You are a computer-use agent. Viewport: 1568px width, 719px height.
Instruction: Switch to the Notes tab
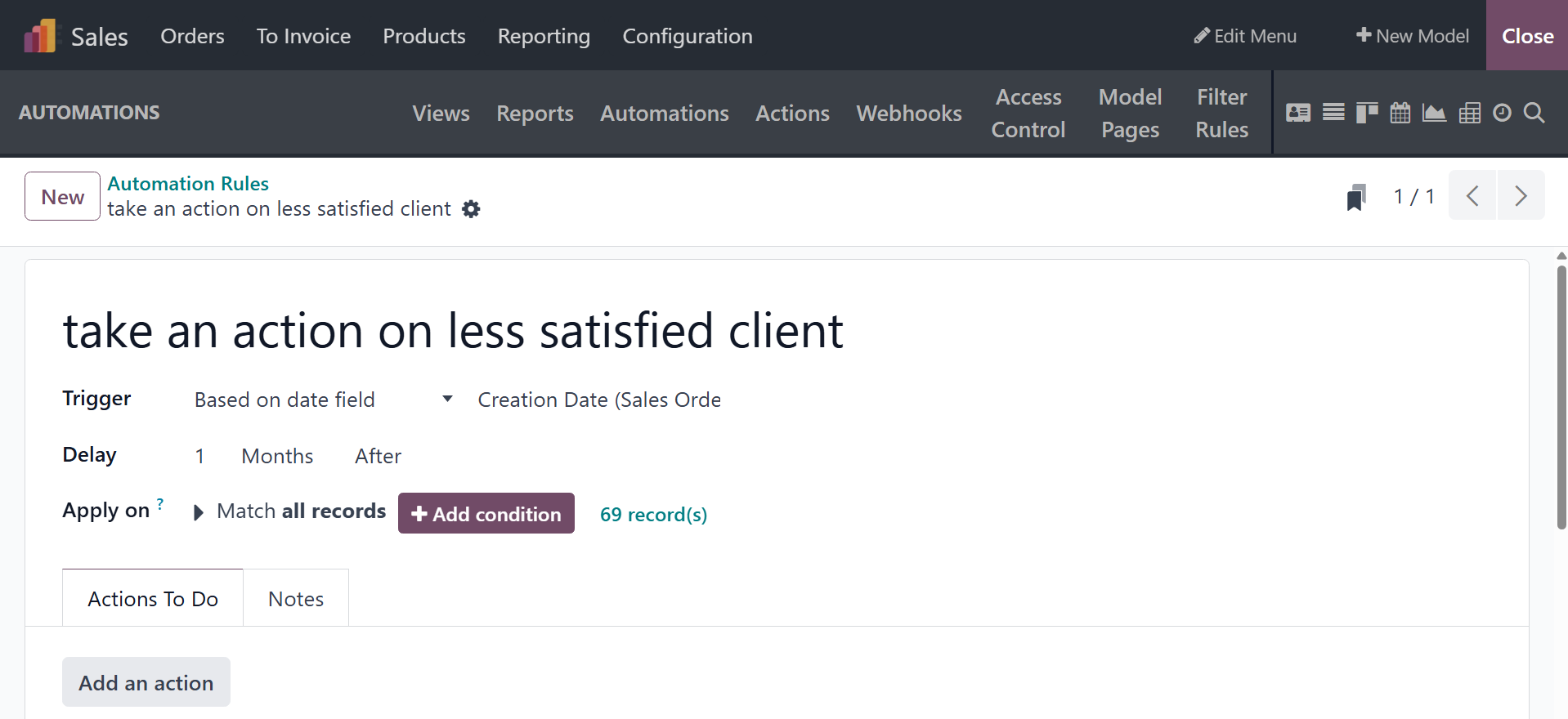296,599
